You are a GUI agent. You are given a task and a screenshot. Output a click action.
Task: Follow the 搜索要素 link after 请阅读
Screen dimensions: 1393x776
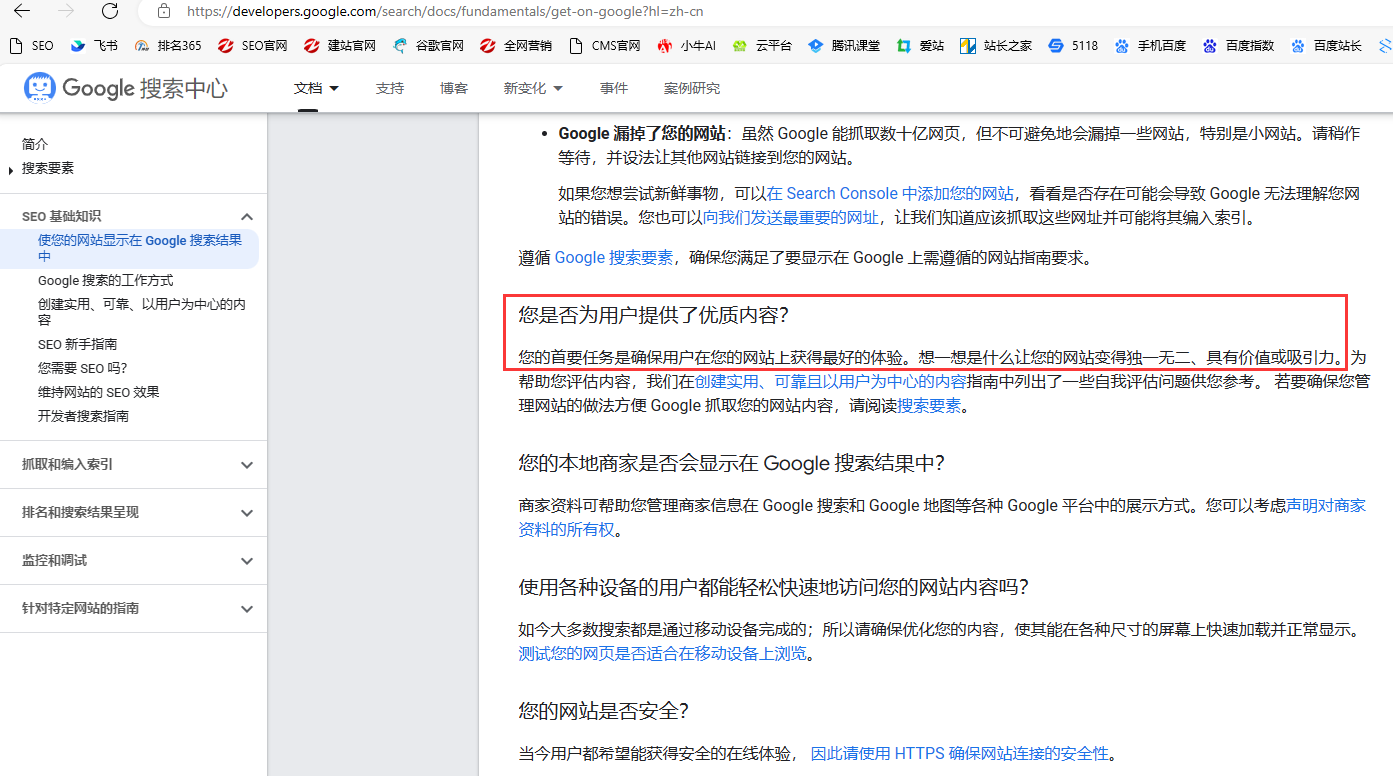click(x=929, y=406)
